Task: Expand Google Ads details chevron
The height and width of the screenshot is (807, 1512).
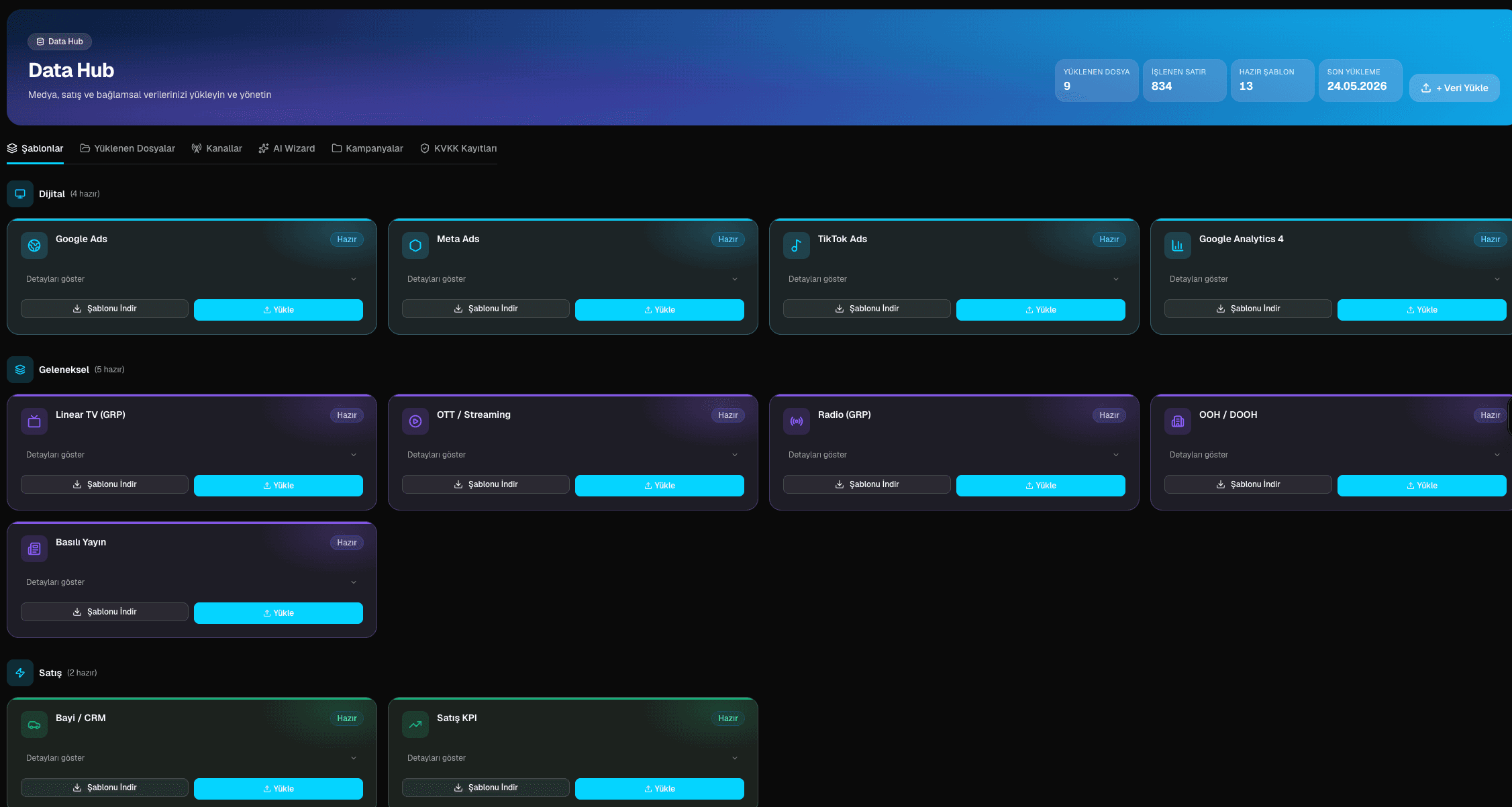Action: click(354, 279)
